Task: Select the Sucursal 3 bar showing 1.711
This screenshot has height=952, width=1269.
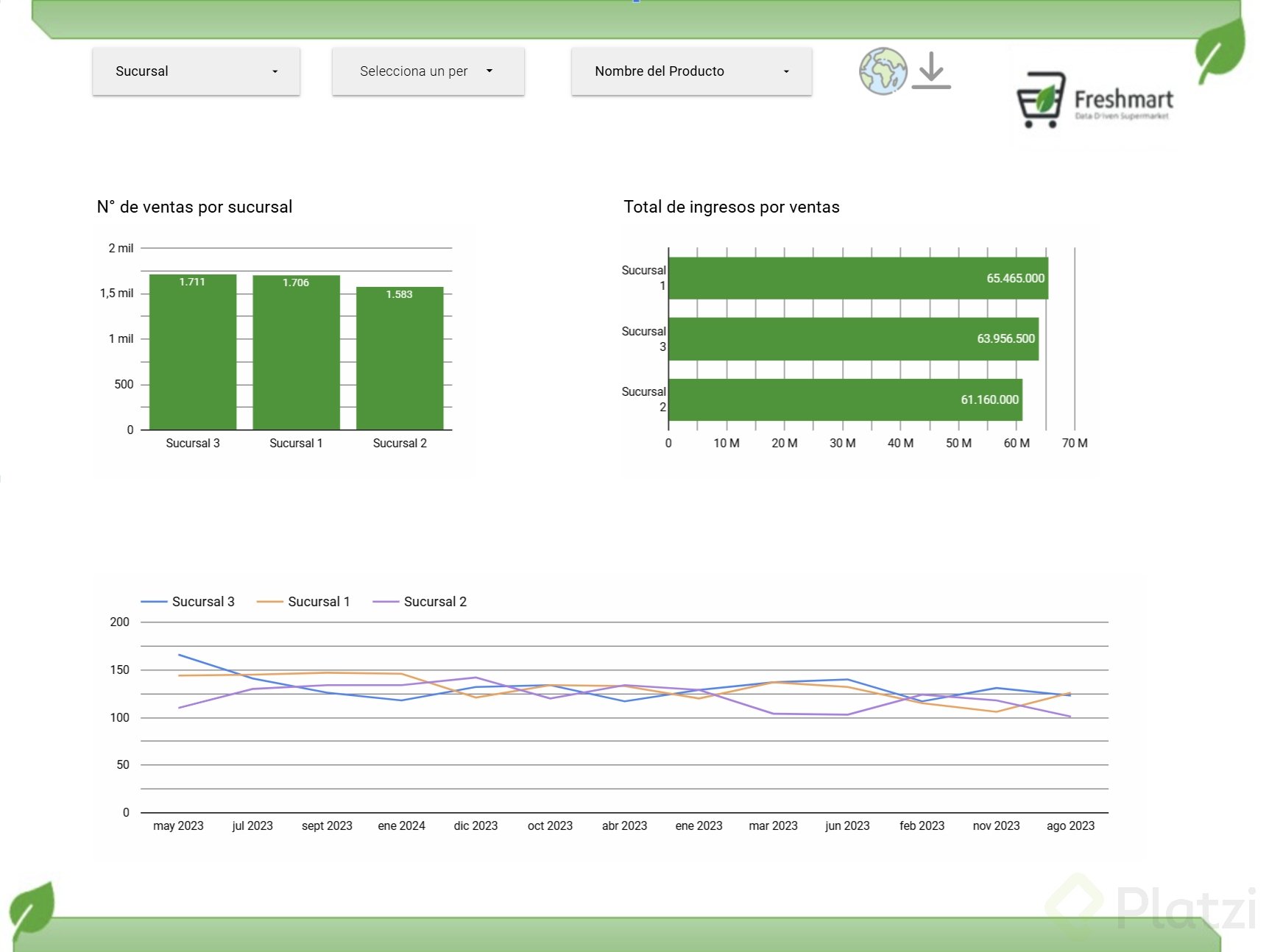Action: (x=193, y=352)
